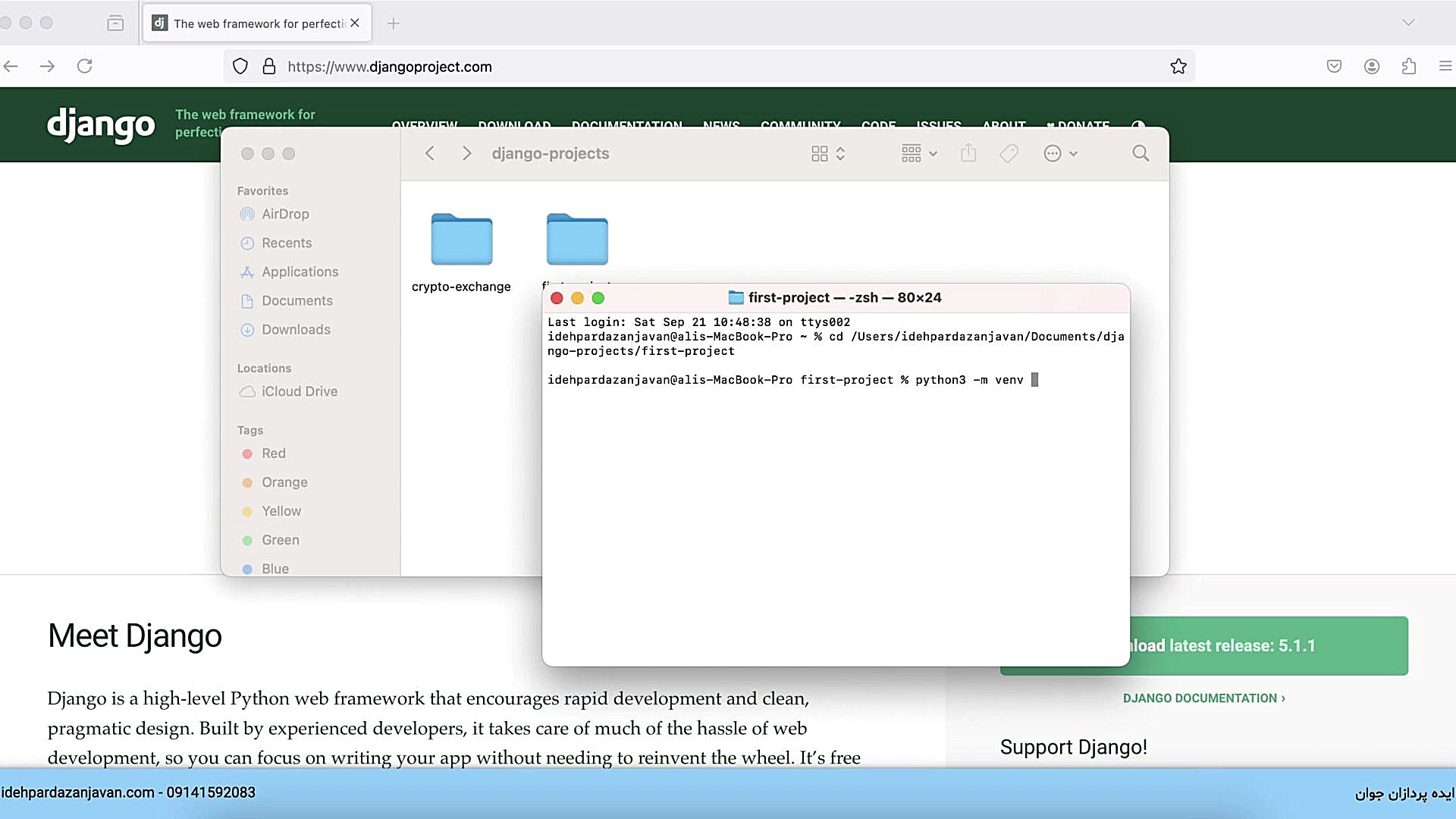Select the Red tag
Image resolution: width=1456 pixels, height=819 pixels.
point(273,453)
